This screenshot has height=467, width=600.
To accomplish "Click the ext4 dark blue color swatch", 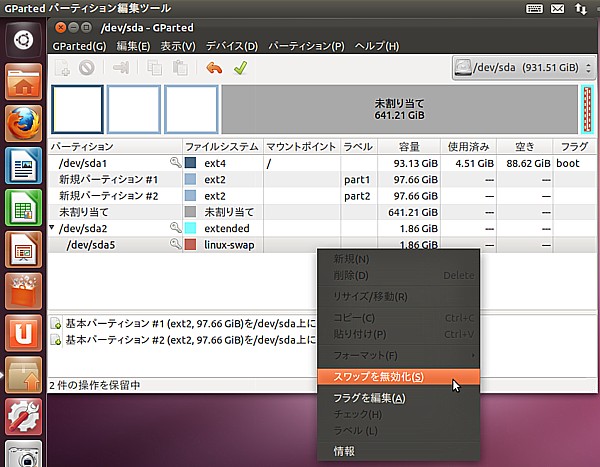I will [x=191, y=163].
